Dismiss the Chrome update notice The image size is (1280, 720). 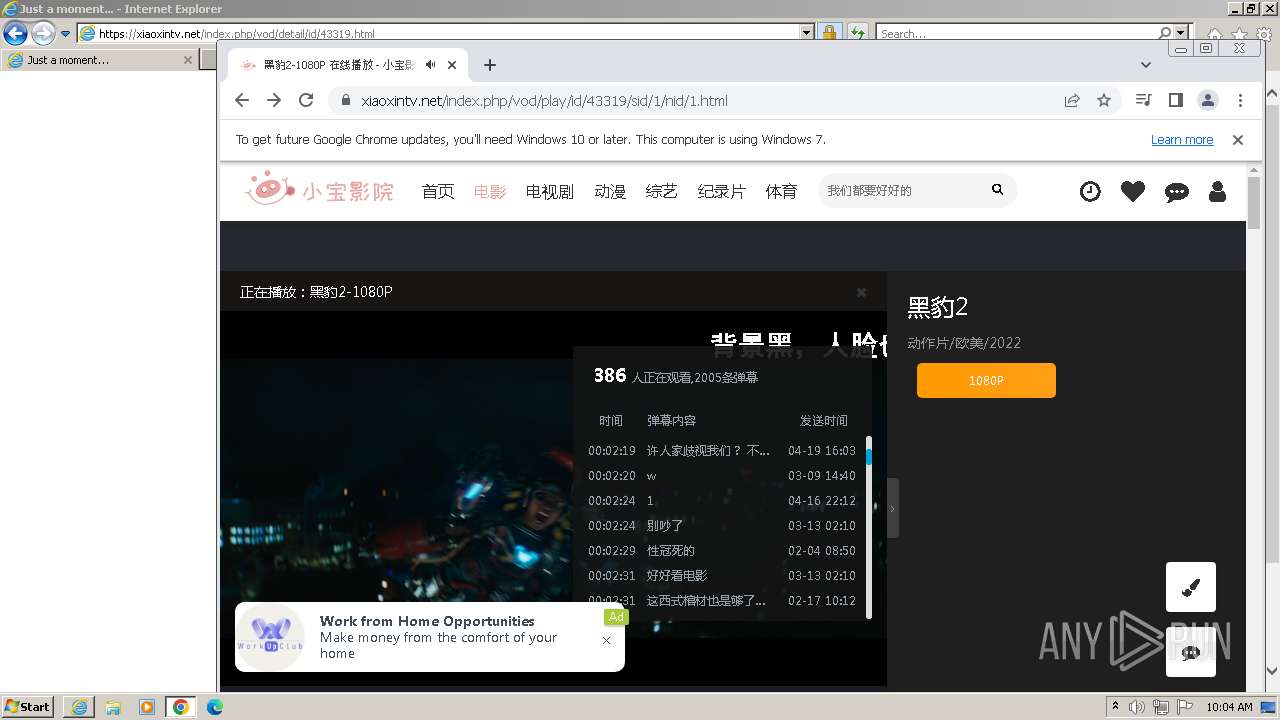(x=1238, y=140)
